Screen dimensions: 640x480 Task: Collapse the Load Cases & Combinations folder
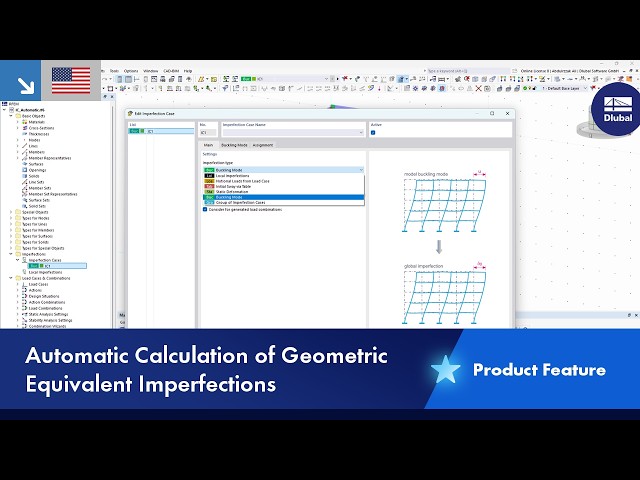[x=11, y=278]
